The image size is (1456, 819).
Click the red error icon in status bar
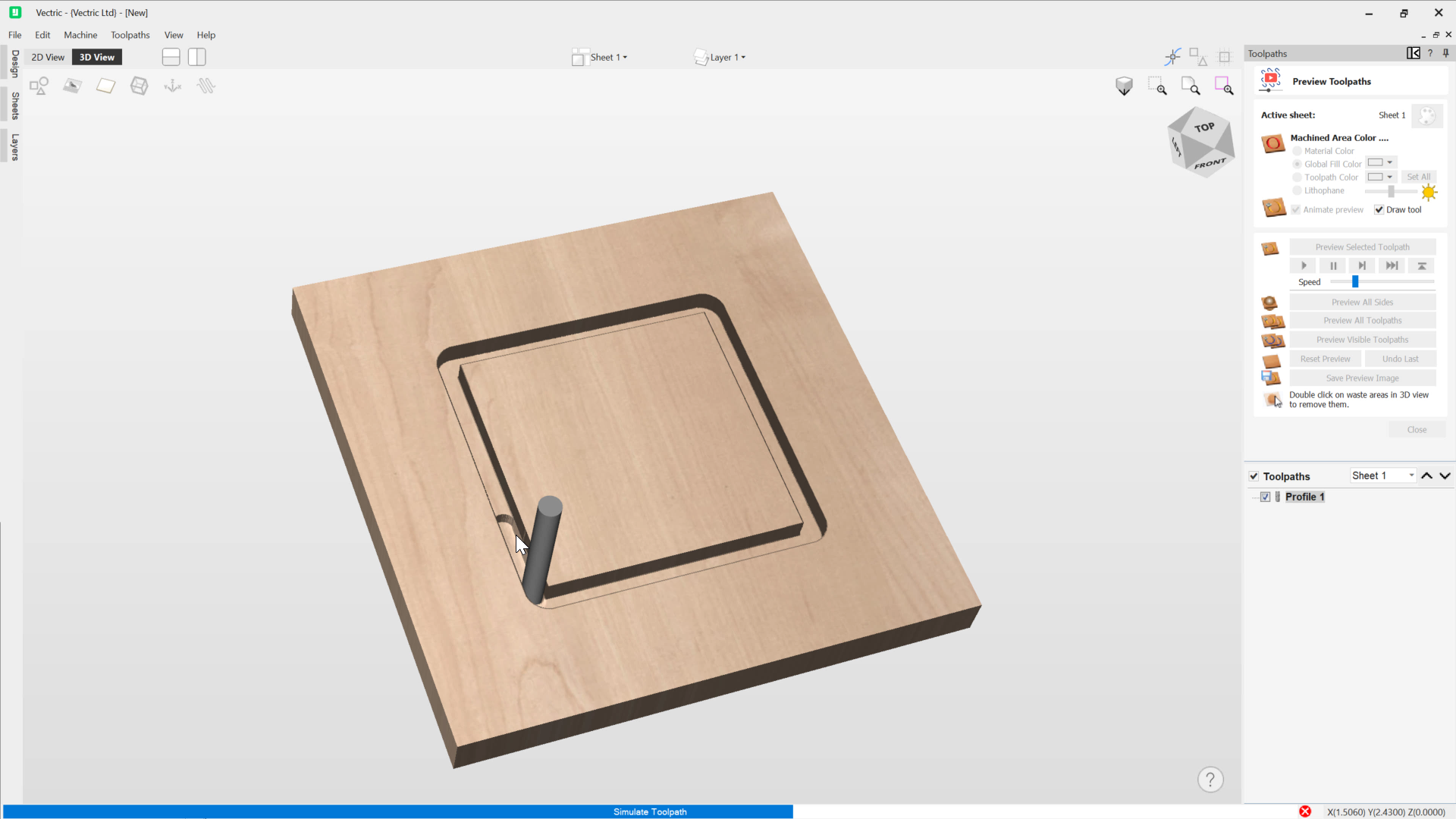pos(1305,811)
